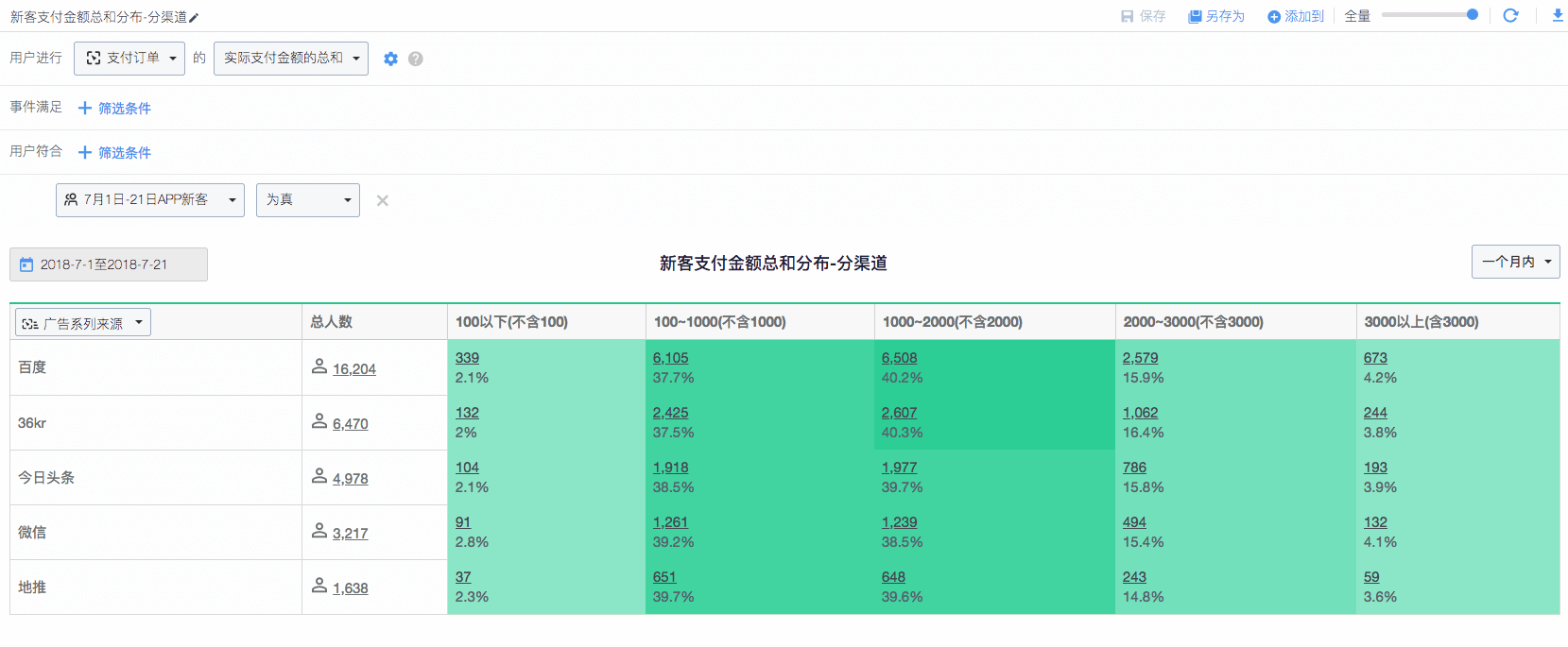Remove the user group filter with X icon
Viewport: 1568px width, 647px height.
pos(382,200)
